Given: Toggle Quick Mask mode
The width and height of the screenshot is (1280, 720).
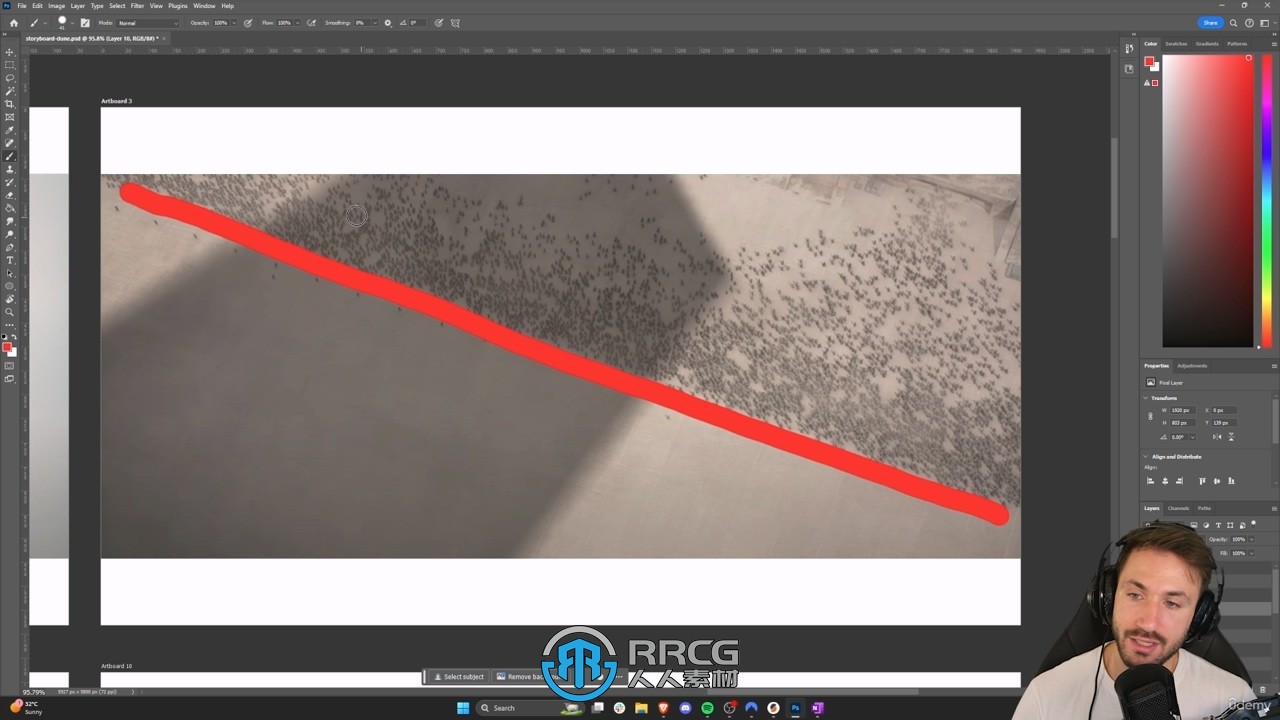Looking at the screenshot, I should pos(10,366).
